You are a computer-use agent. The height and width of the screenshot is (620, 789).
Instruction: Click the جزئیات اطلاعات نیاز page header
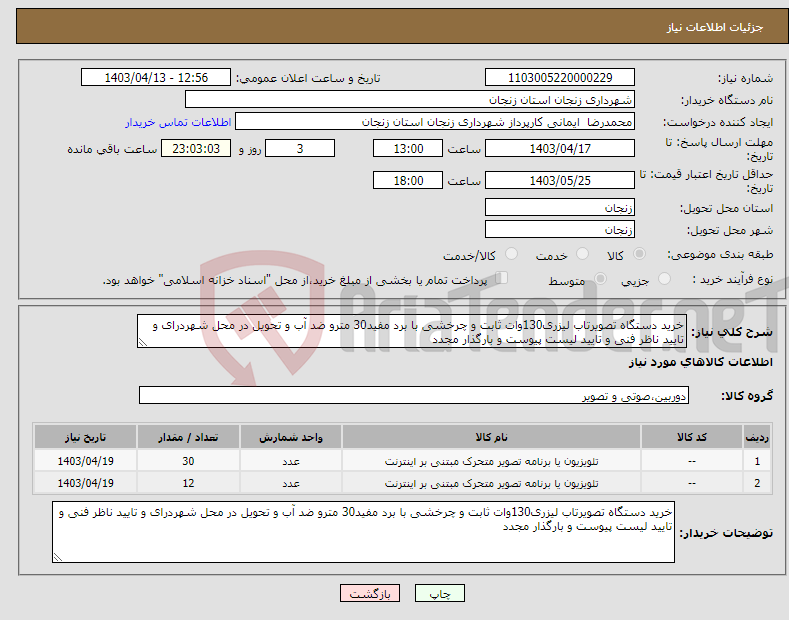(715, 27)
